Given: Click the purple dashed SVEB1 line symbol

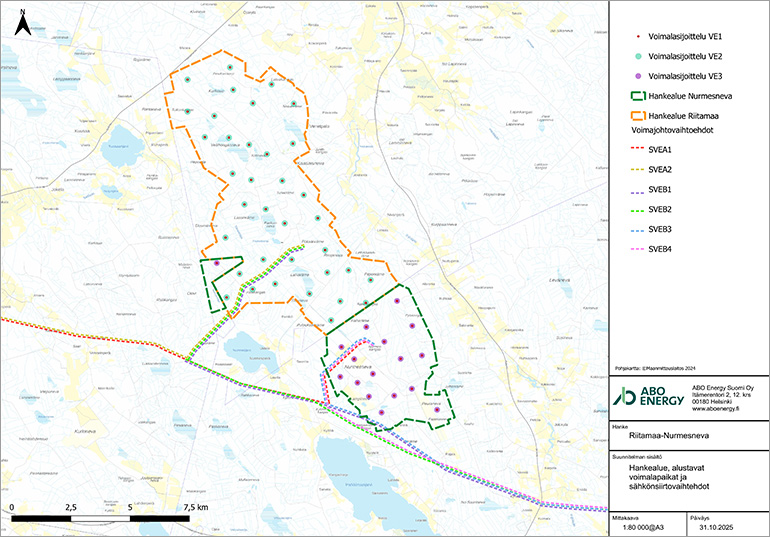Looking at the screenshot, I should pyautogui.click(x=629, y=189).
